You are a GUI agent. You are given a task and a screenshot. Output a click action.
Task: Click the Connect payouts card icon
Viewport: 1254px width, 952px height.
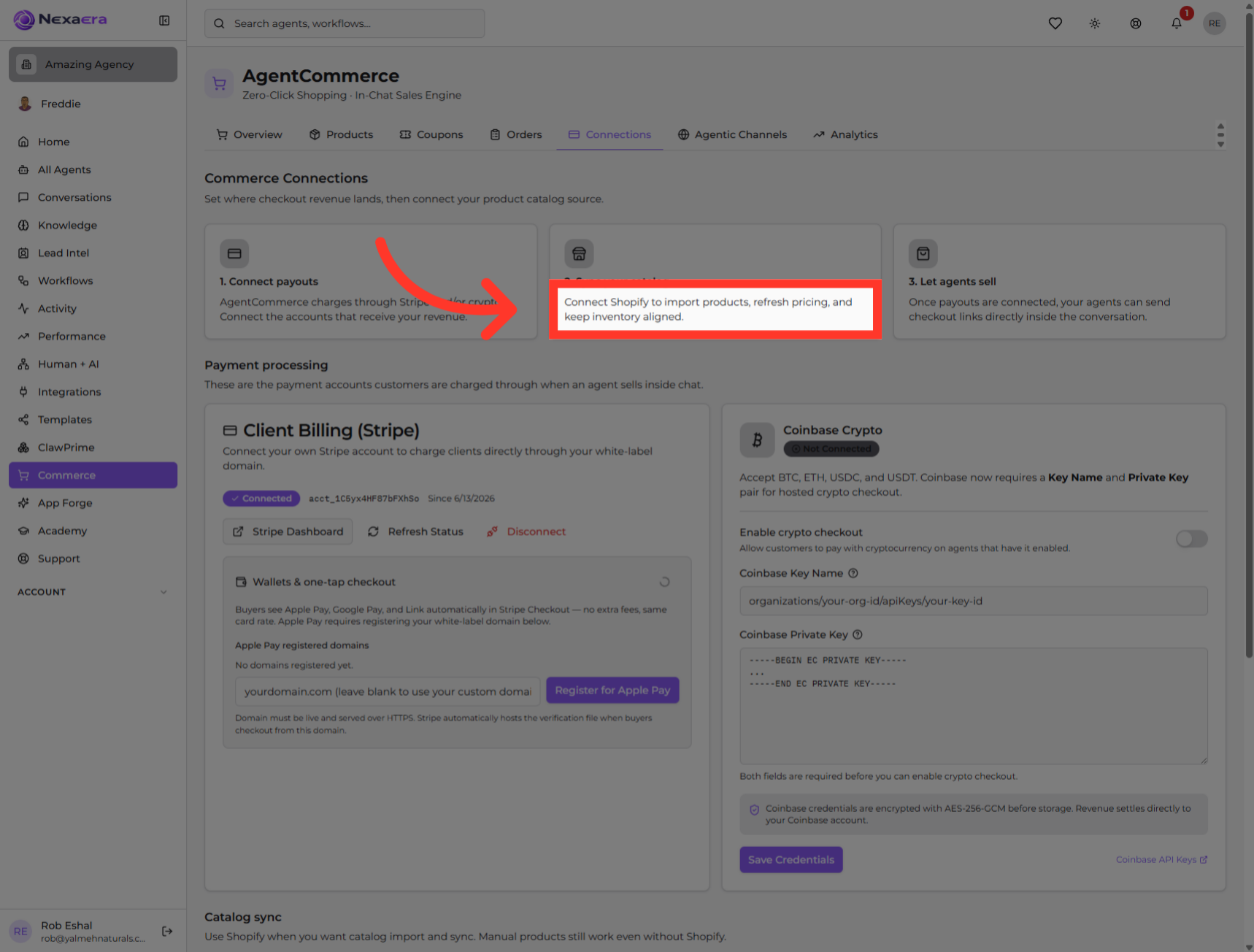pos(234,253)
